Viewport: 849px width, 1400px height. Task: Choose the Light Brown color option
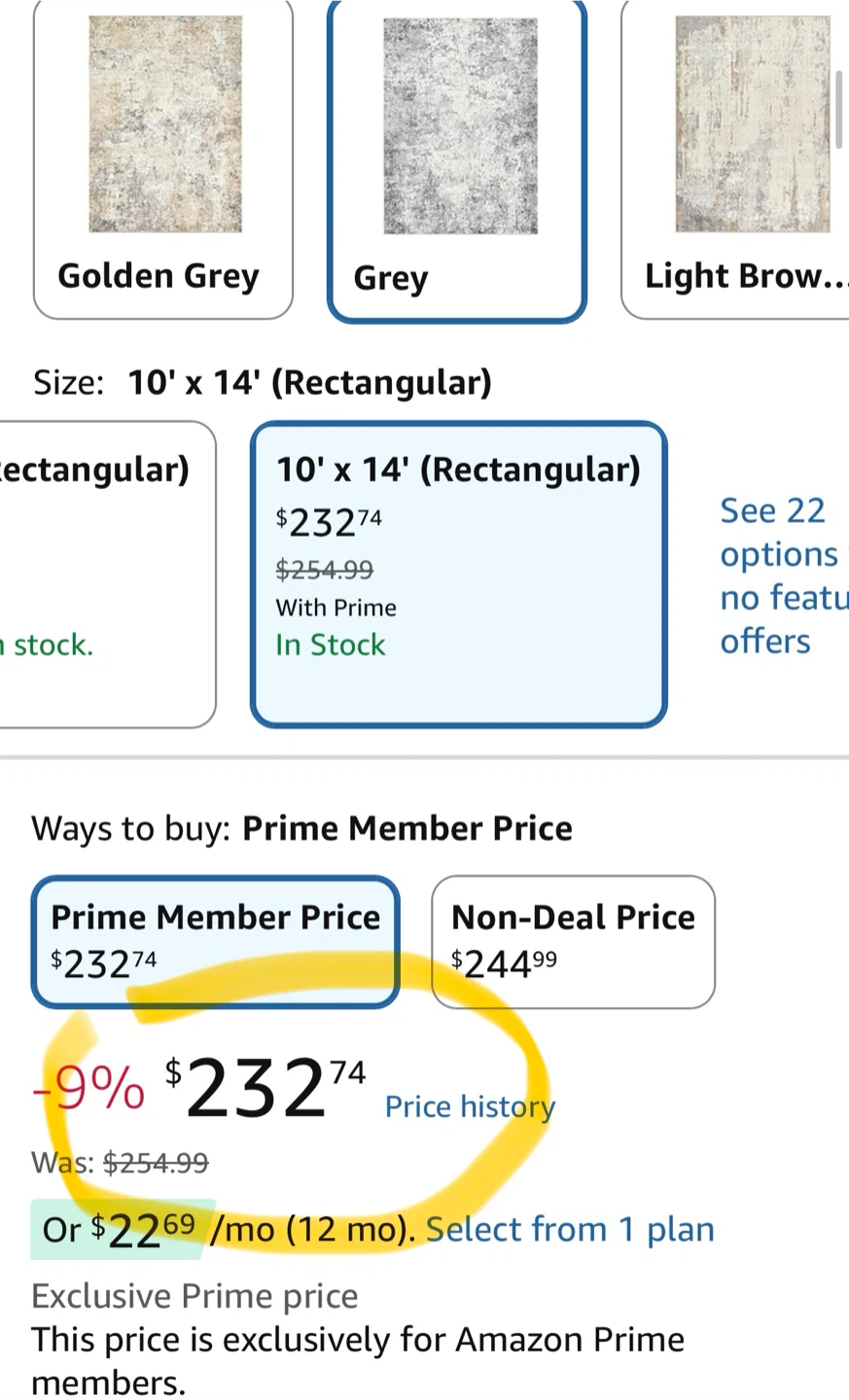pyautogui.click(x=735, y=159)
